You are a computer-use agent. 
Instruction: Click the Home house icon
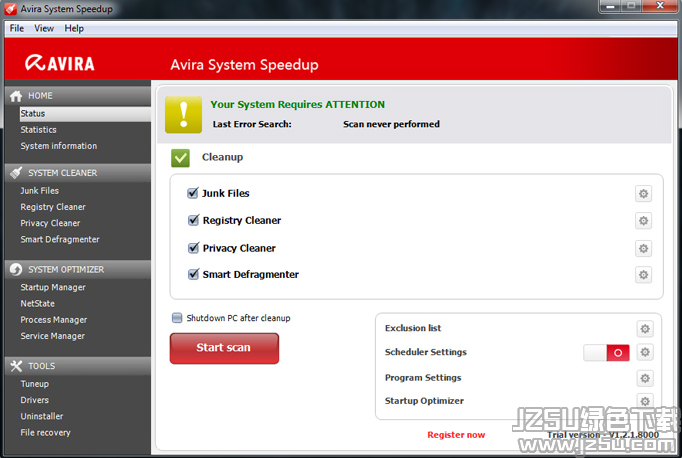[16, 96]
